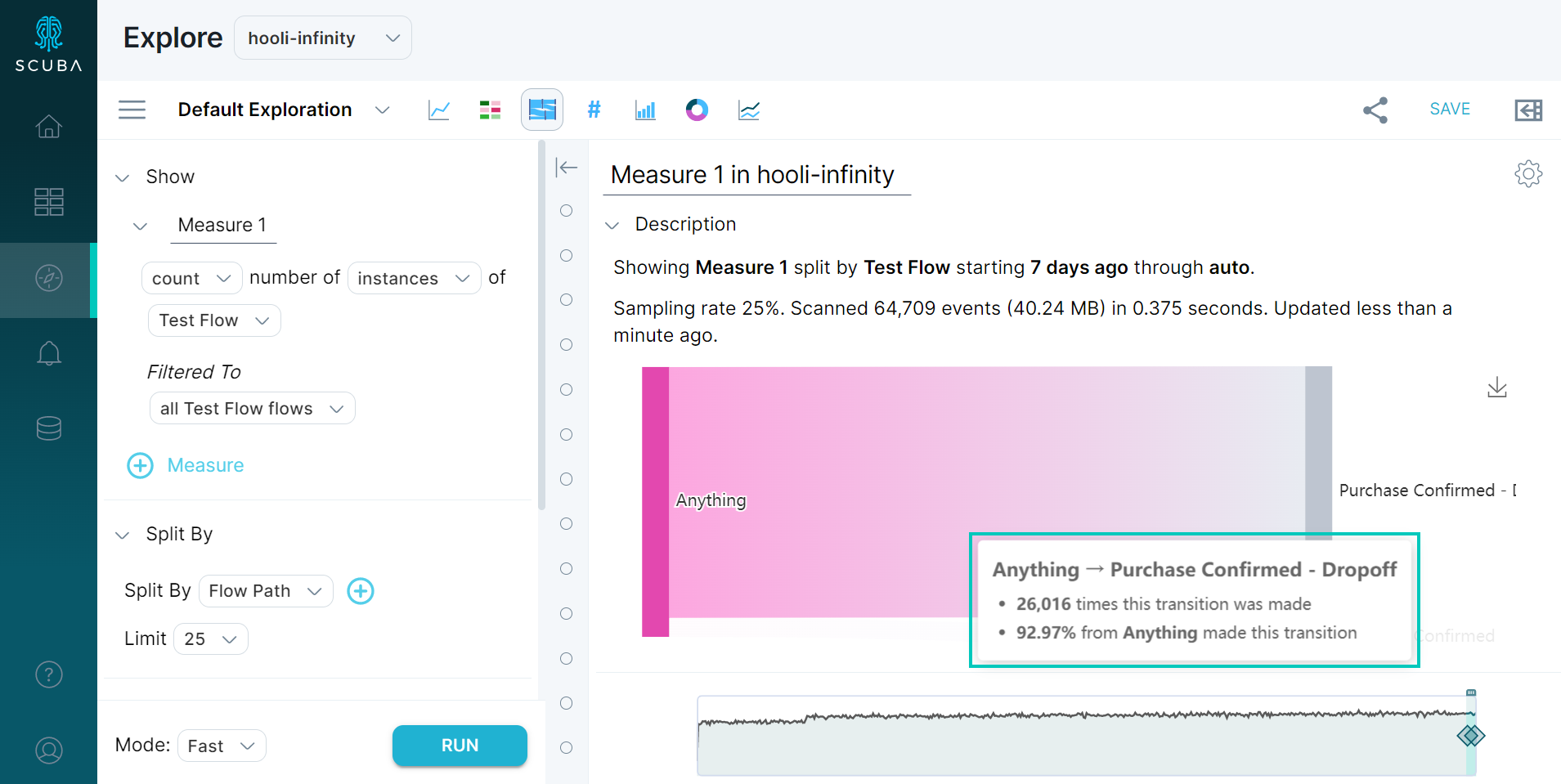Open the Test Flow dropdown
Screen dimensions: 1561x784
point(214,320)
